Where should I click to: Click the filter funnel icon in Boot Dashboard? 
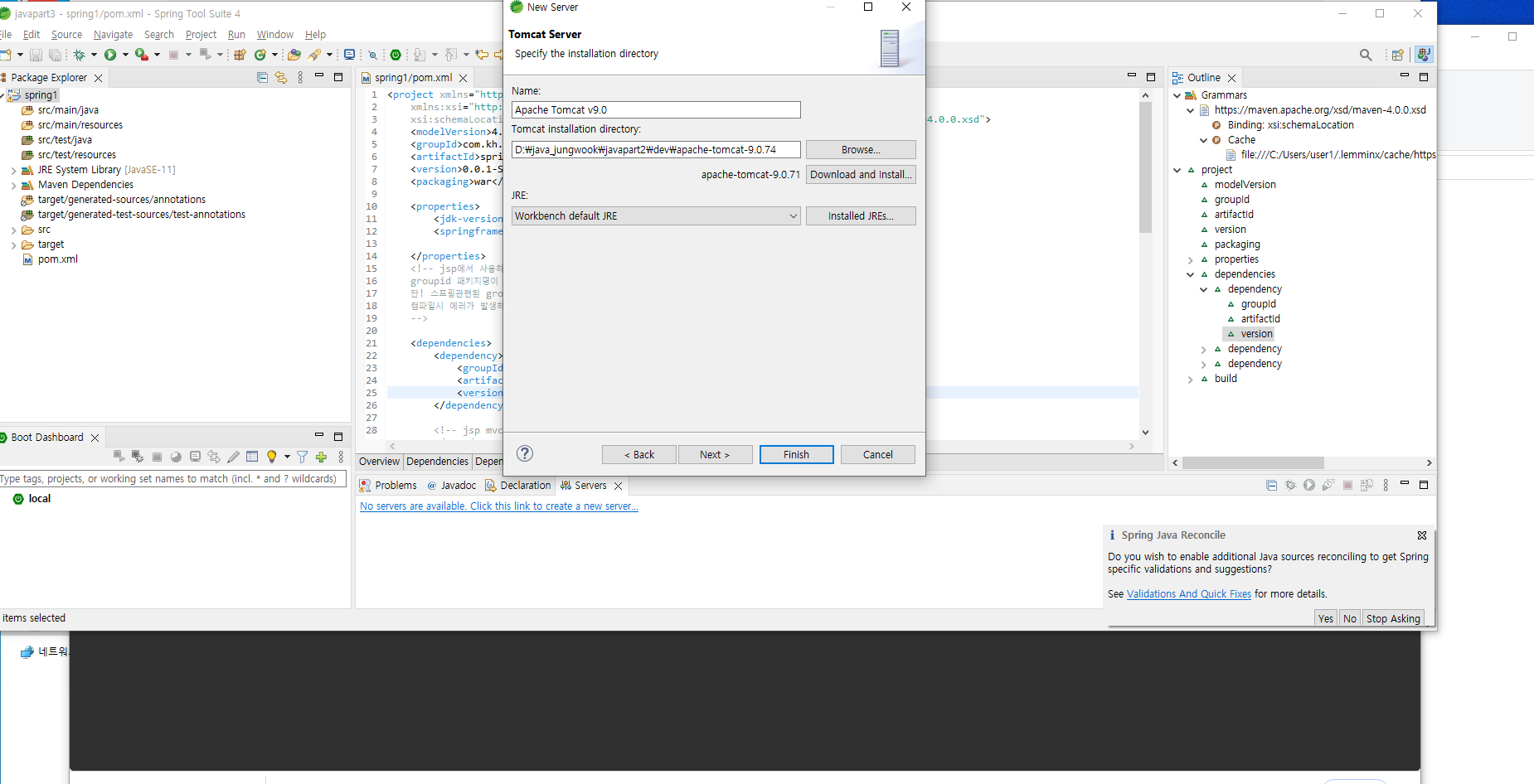point(302,457)
